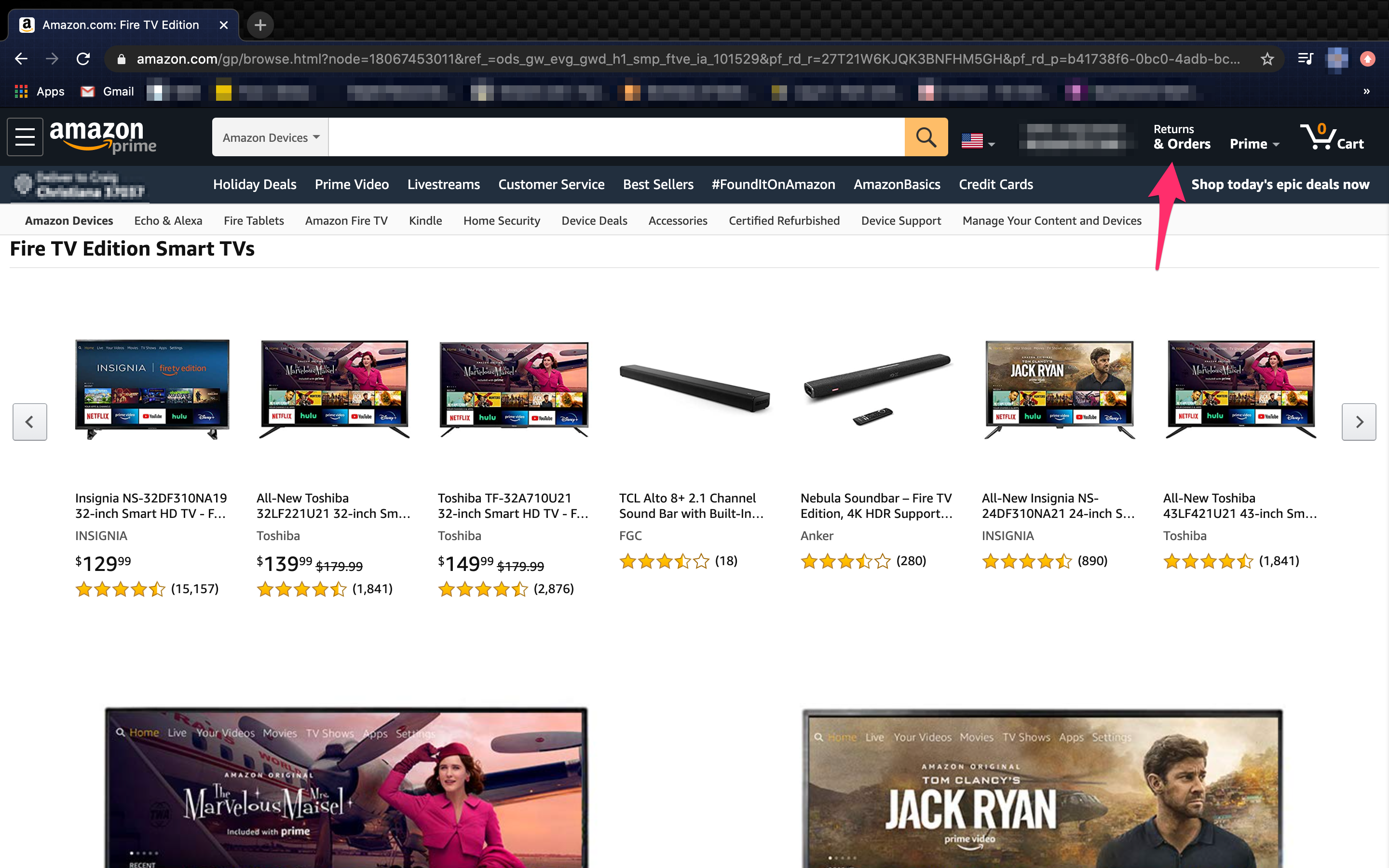Image resolution: width=1389 pixels, height=868 pixels.
Task: Click the browser forward arrow
Action: pos(52,58)
